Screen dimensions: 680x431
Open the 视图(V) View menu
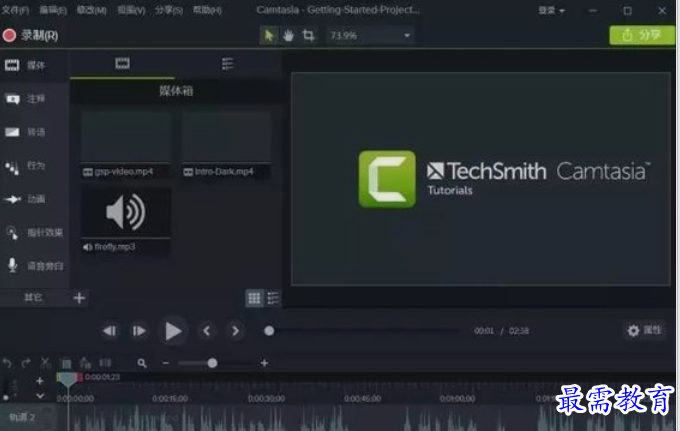tap(131, 10)
